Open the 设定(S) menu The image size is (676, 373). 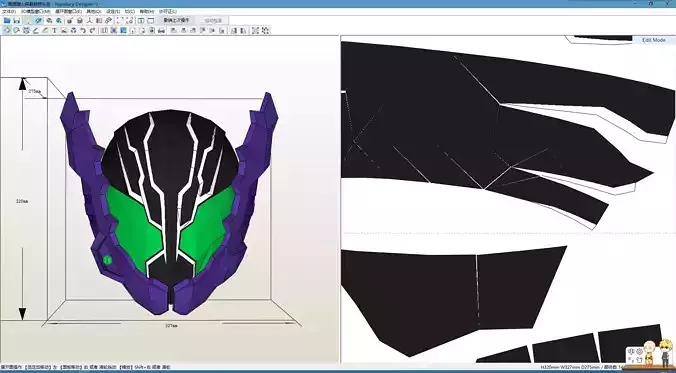113,11
